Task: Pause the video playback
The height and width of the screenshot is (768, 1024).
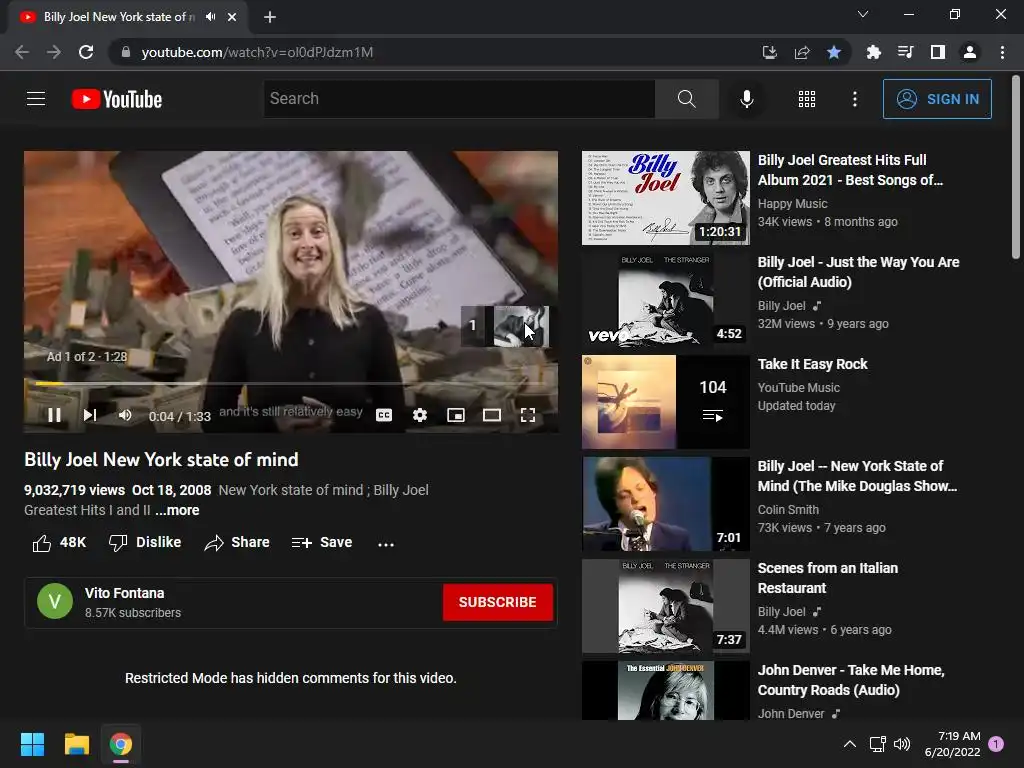Action: (x=54, y=415)
